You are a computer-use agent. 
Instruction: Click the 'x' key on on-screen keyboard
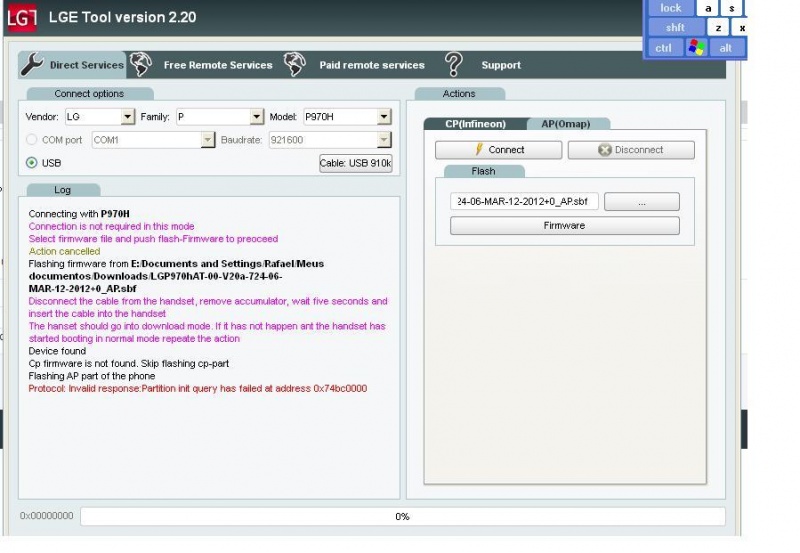click(x=740, y=28)
